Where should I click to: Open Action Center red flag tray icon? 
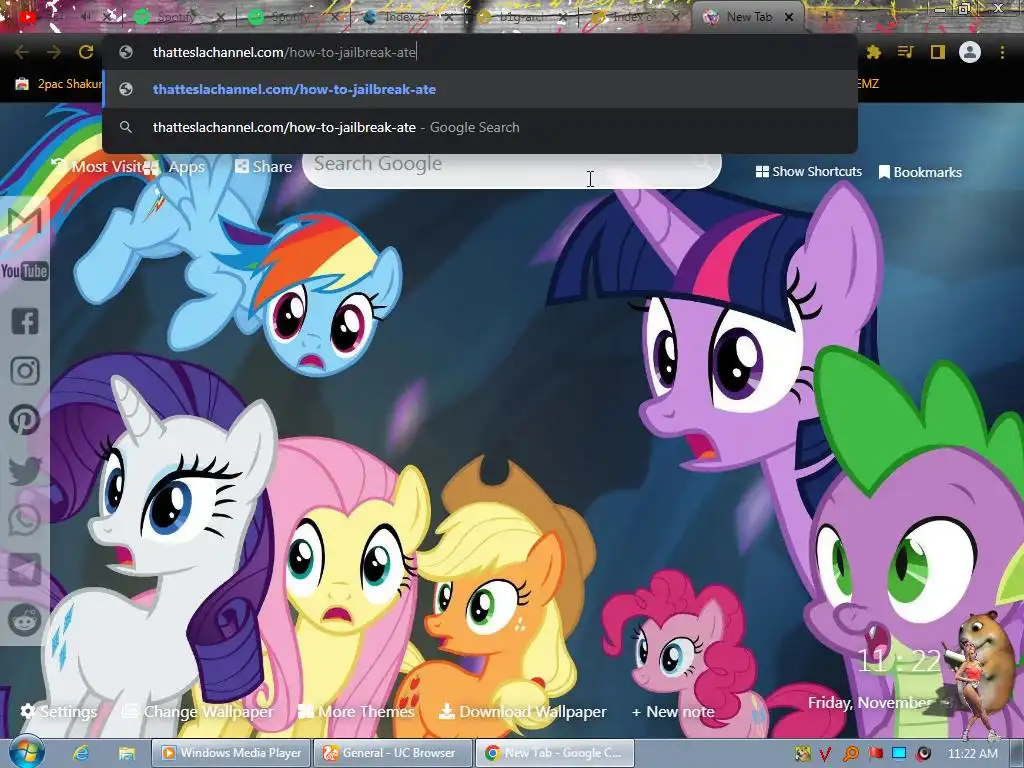[x=875, y=754]
